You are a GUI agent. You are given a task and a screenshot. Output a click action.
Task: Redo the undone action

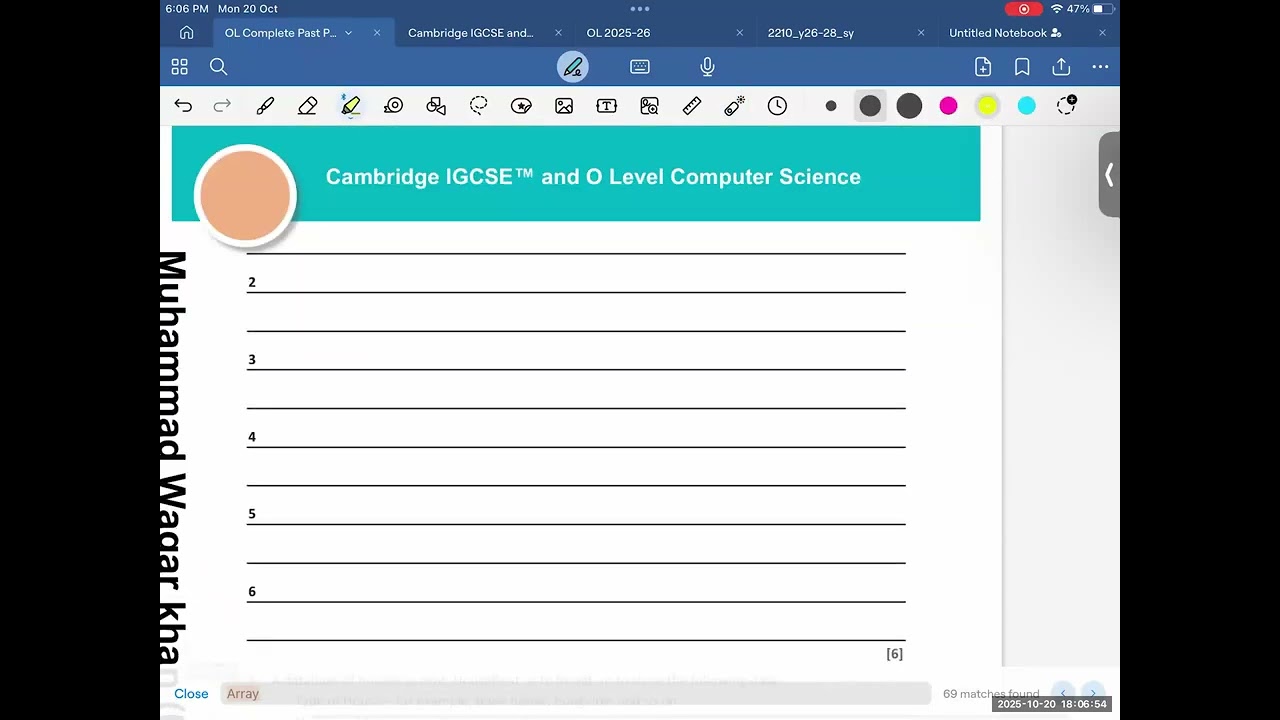point(222,106)
